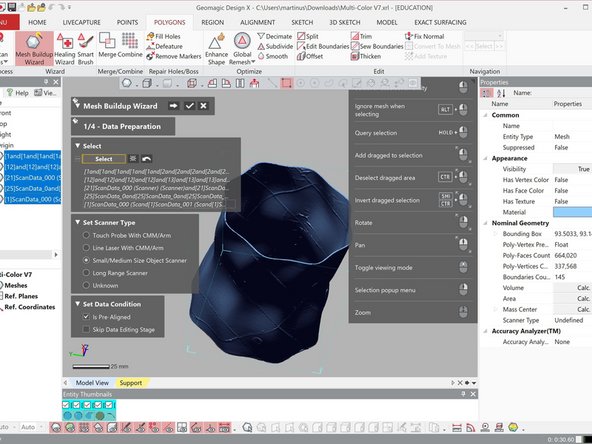Click the Material color swatch
Screen dimensions: 592x444
coord(572,212)
